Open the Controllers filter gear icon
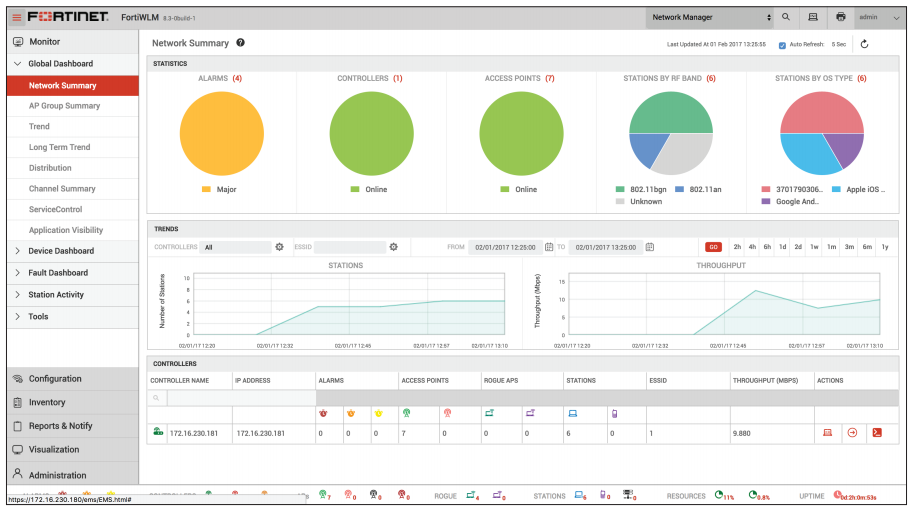The image size is (911, 511). click(279, 247)
